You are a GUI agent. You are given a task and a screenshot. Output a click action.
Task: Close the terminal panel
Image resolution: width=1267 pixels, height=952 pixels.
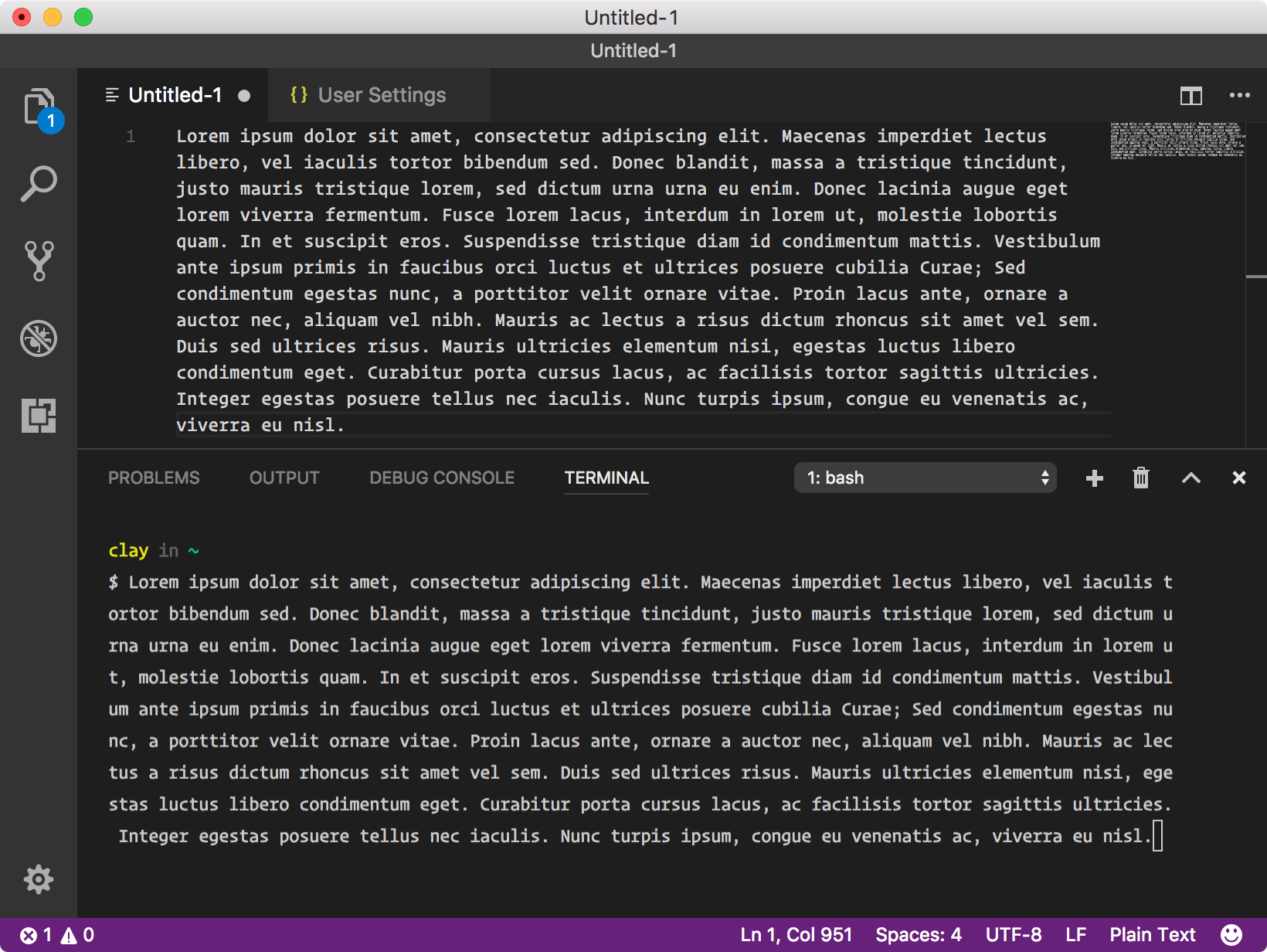[x=1239, y=478]
